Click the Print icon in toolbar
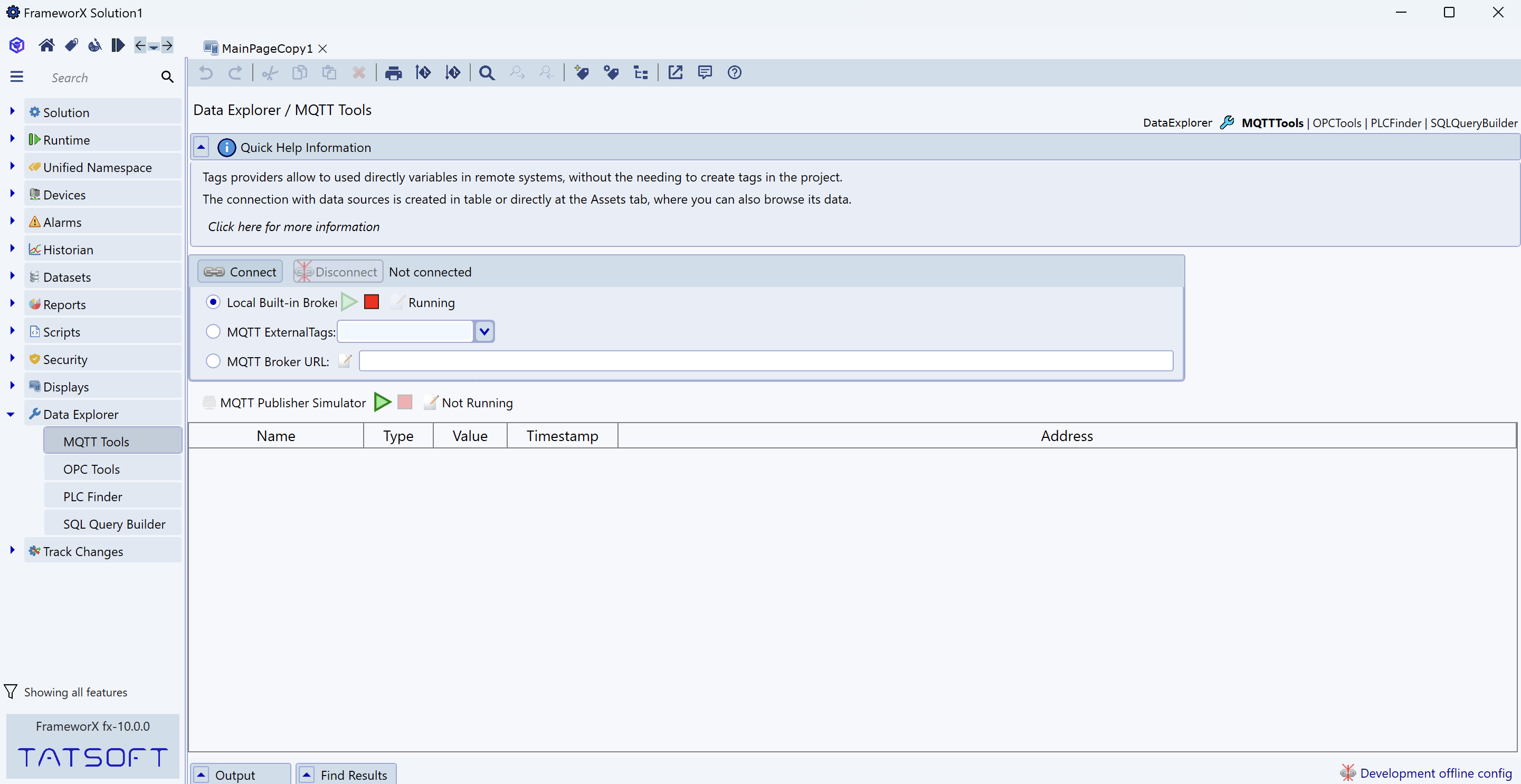Screen dimensions: 1521x784 click(x=393, y=73)
